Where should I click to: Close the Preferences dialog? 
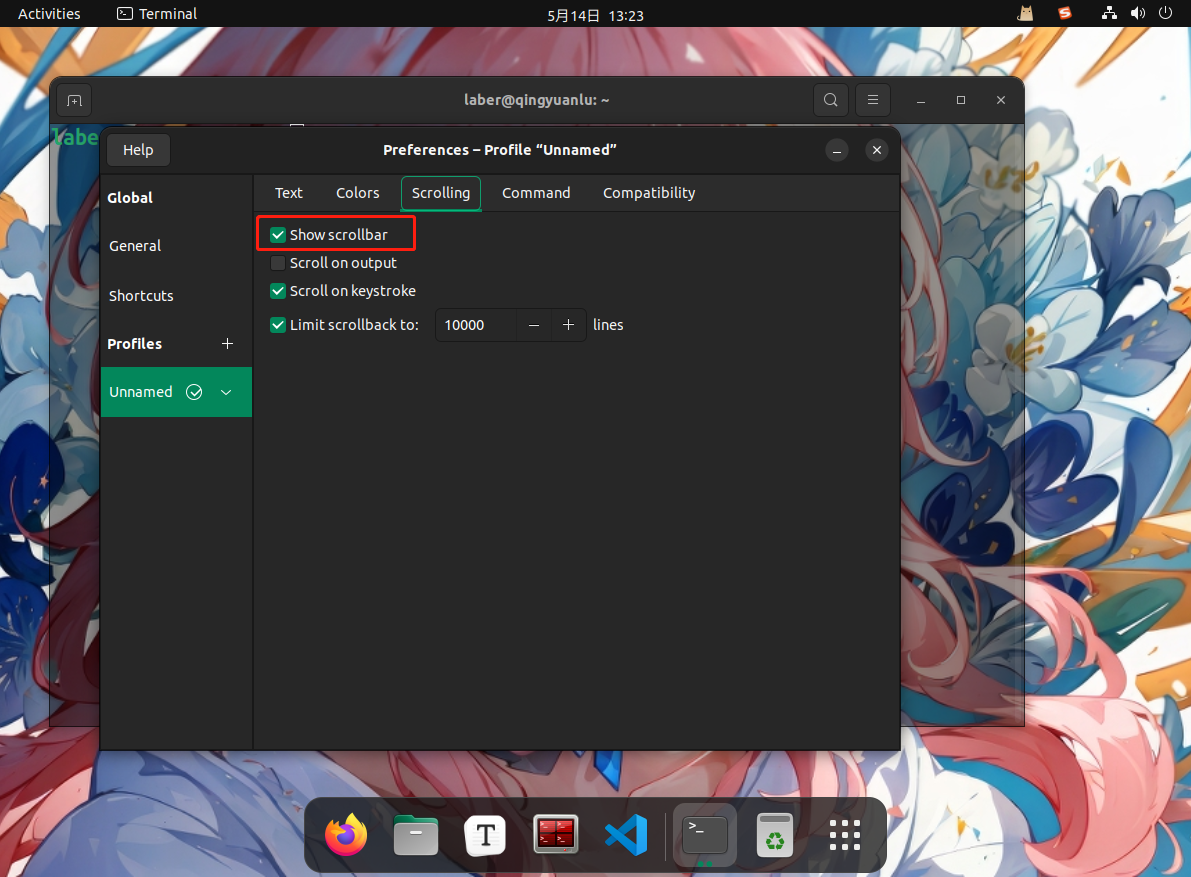tap(877, 150)
